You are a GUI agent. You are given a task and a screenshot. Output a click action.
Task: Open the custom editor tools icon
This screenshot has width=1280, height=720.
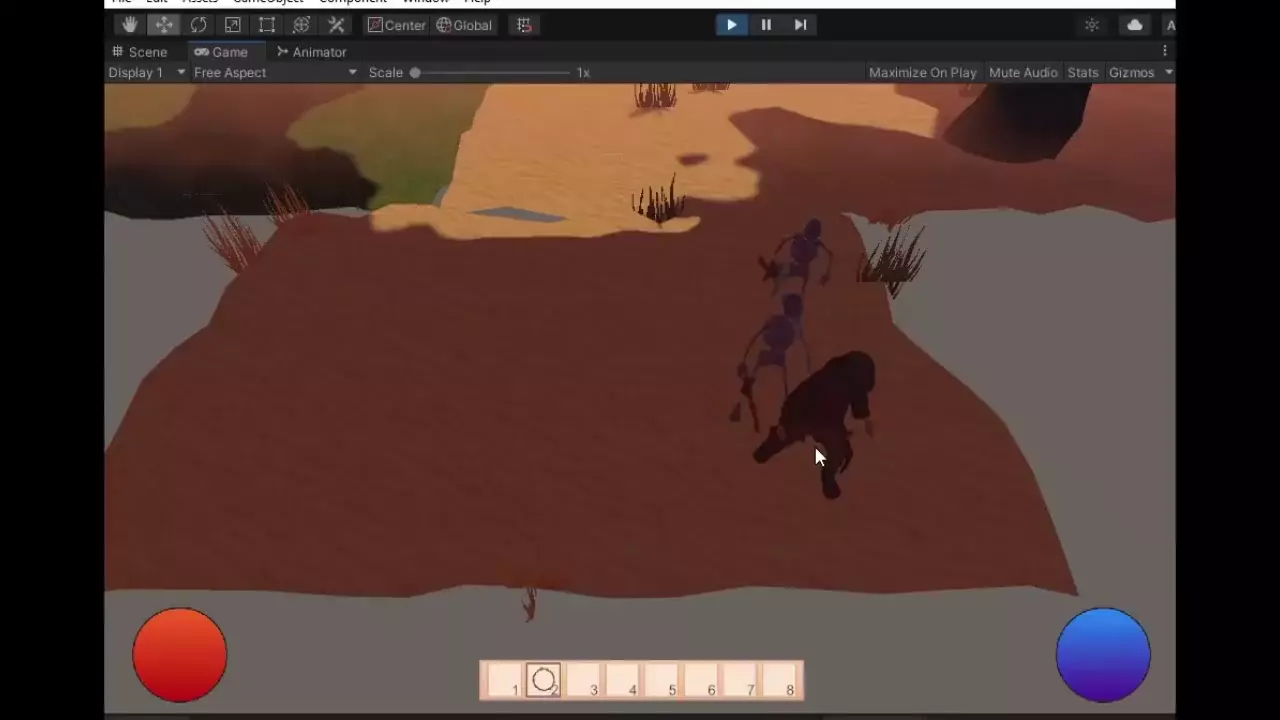pos(336,25)
